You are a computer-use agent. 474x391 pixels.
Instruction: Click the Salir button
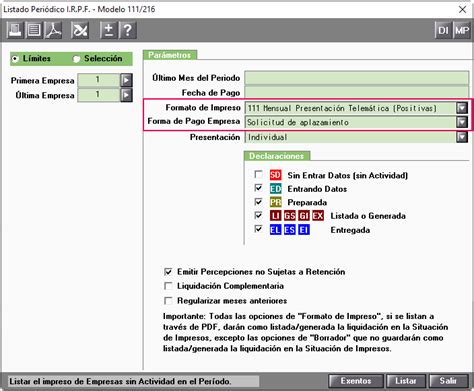(448, 381)
